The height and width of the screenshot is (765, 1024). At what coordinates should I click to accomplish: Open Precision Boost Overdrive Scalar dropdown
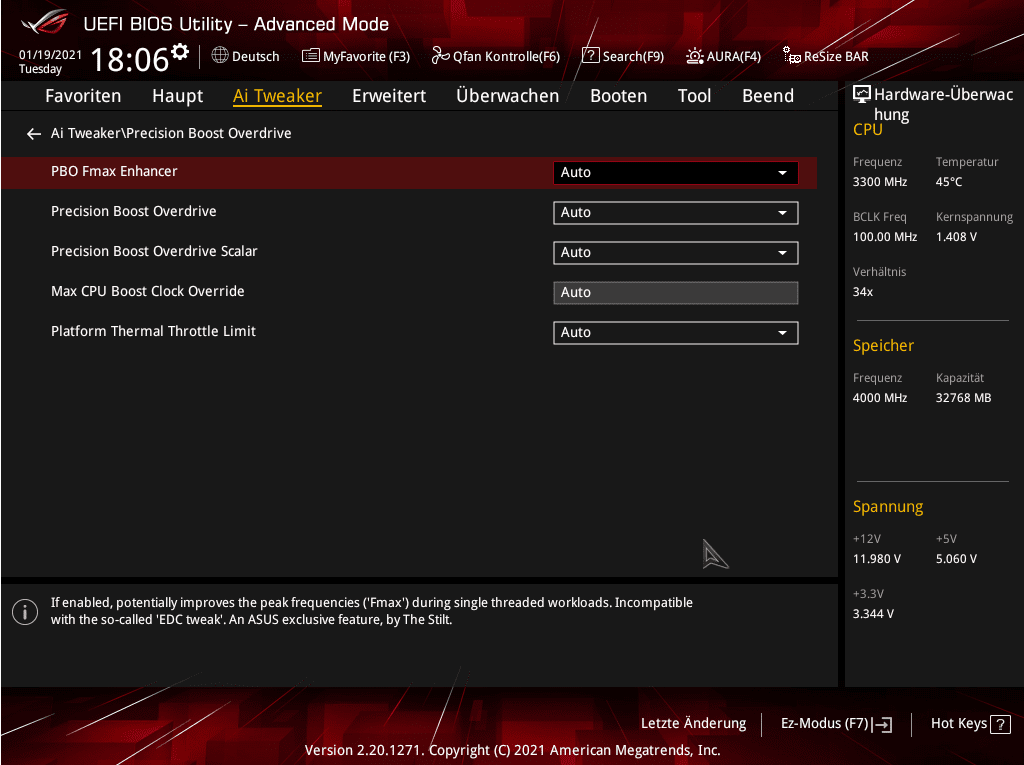click(675, 253)
